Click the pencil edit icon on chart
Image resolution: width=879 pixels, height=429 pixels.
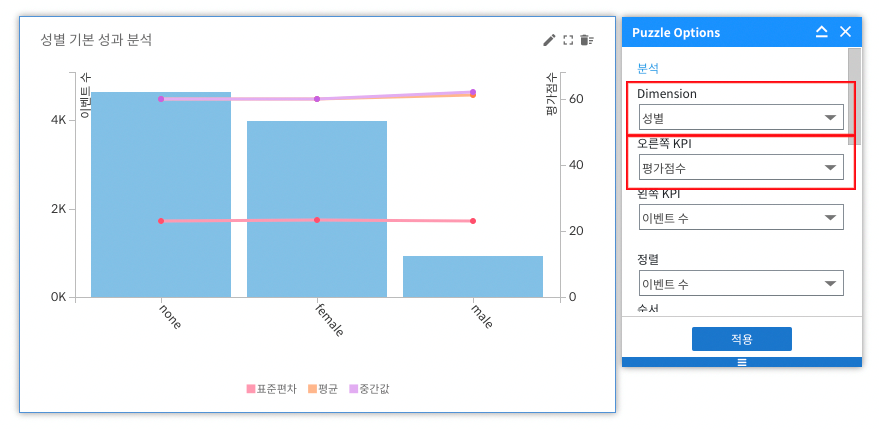549,40
